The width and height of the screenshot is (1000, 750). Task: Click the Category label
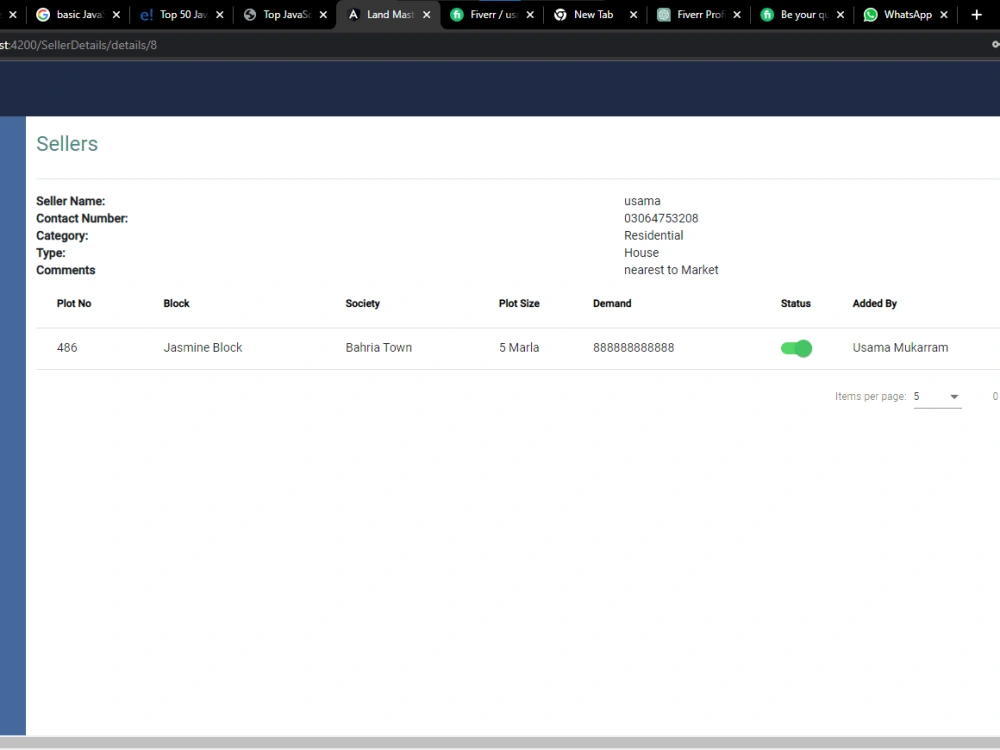pos(62,235)
